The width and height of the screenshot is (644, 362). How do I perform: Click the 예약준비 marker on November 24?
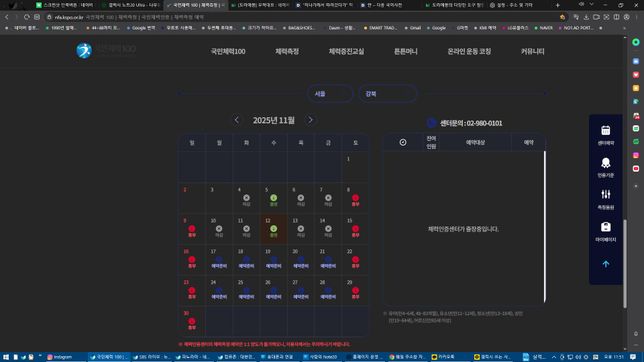[219, 293]
